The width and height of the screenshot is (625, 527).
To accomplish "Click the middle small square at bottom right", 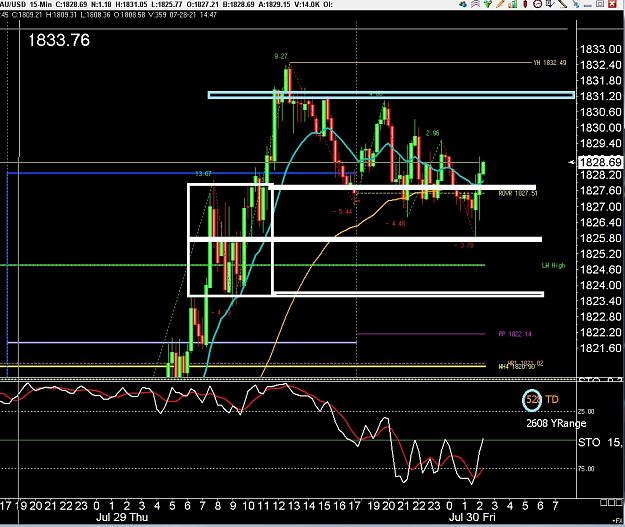I will (x=610, y=503).
